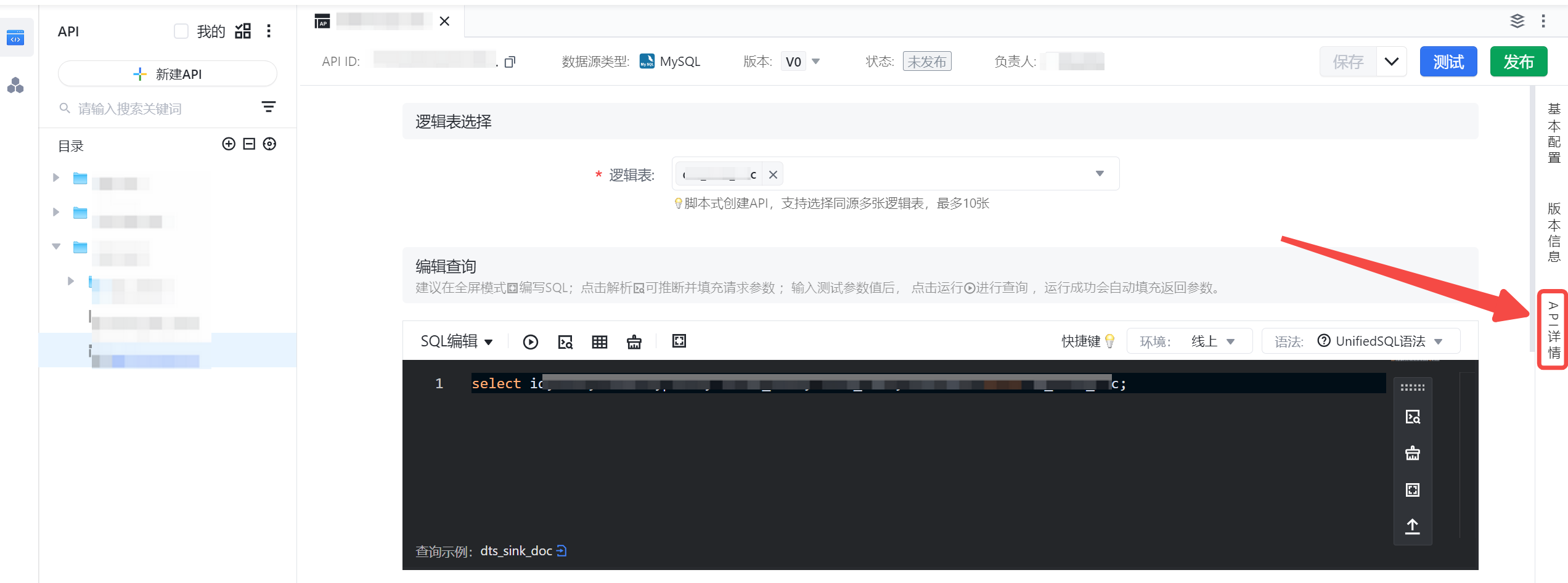This screenshot has height=583, width=1568.
Task: Format SQL from floating toolbar
Action: pos(1413,454)
